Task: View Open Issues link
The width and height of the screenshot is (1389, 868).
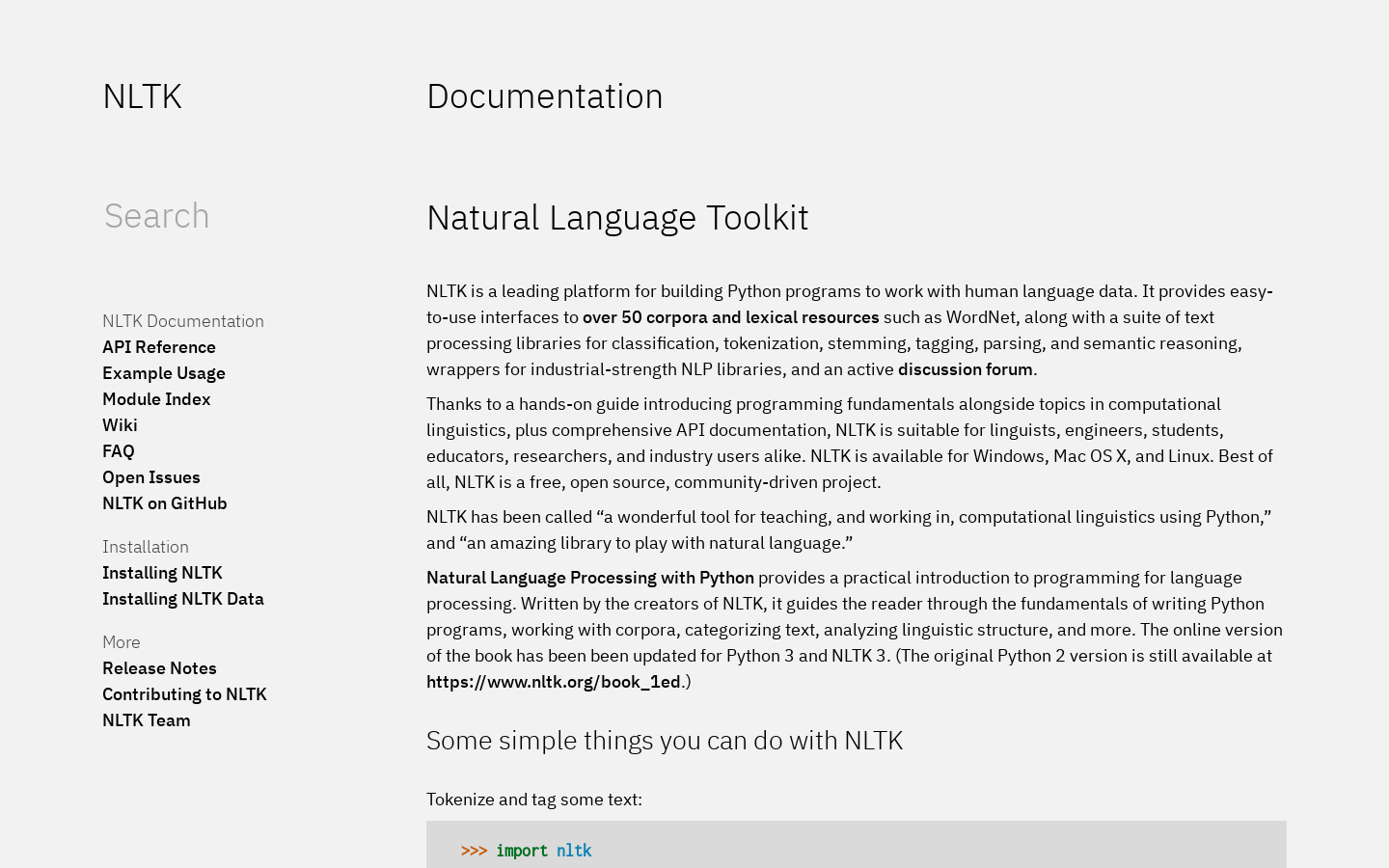Action: [151, 477]
